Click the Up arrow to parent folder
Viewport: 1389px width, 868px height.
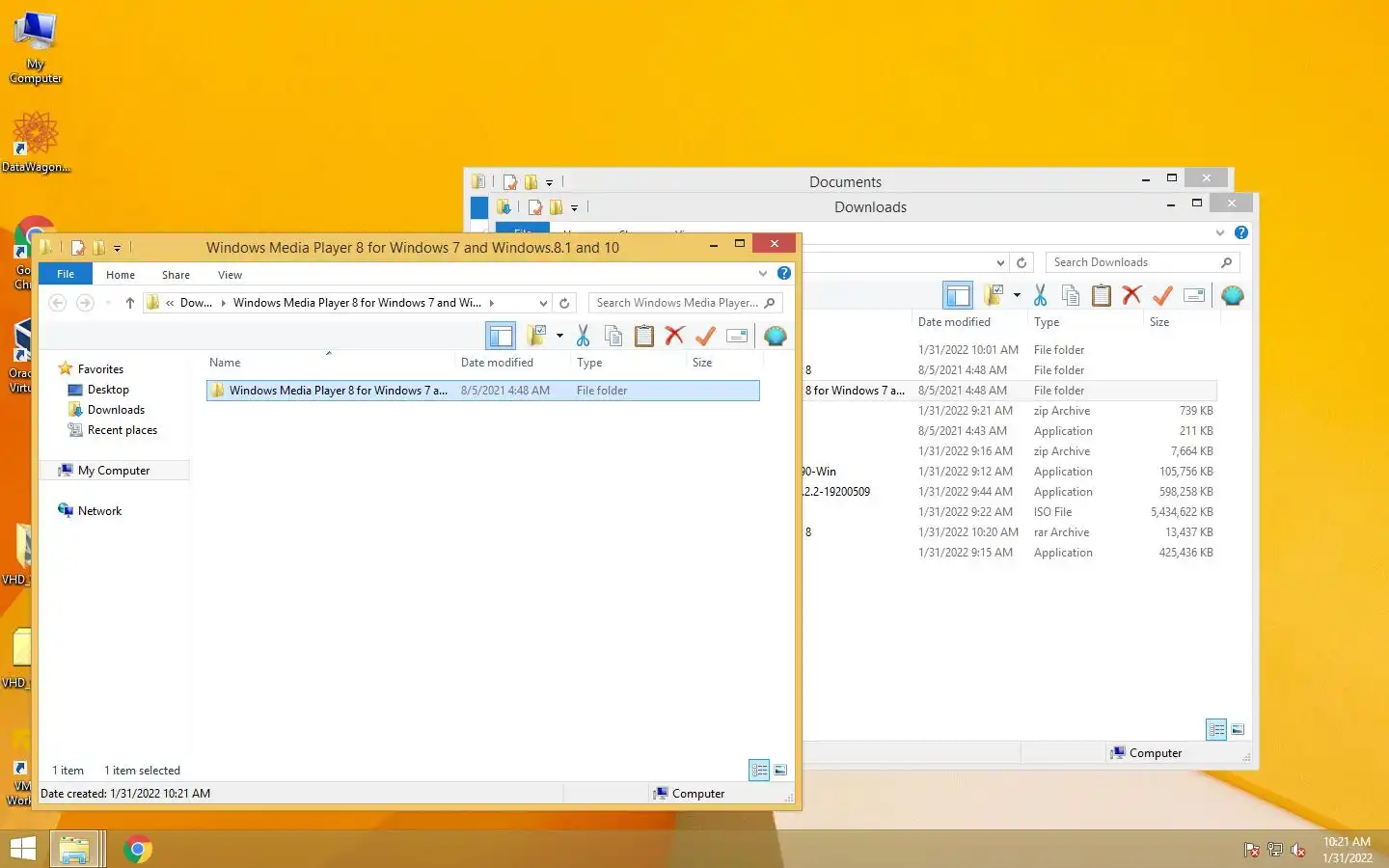pyautogui.click(x=130, y=303)
